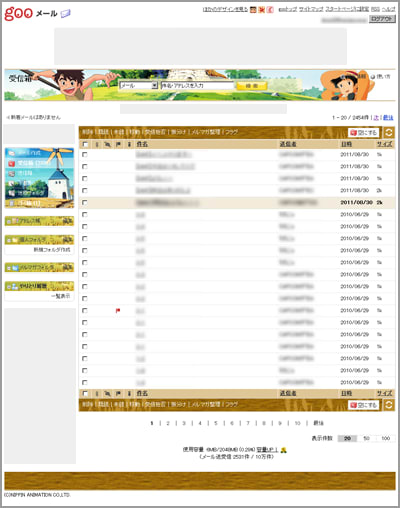This screenshot has height=508, width=400.
Task: Click the ログアウト button
Action: click(382, 19)
